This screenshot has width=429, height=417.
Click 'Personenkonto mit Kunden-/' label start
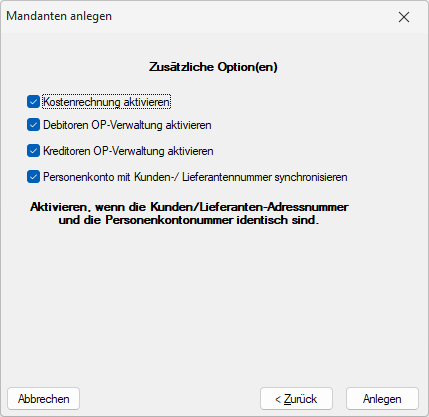point(112,177)
